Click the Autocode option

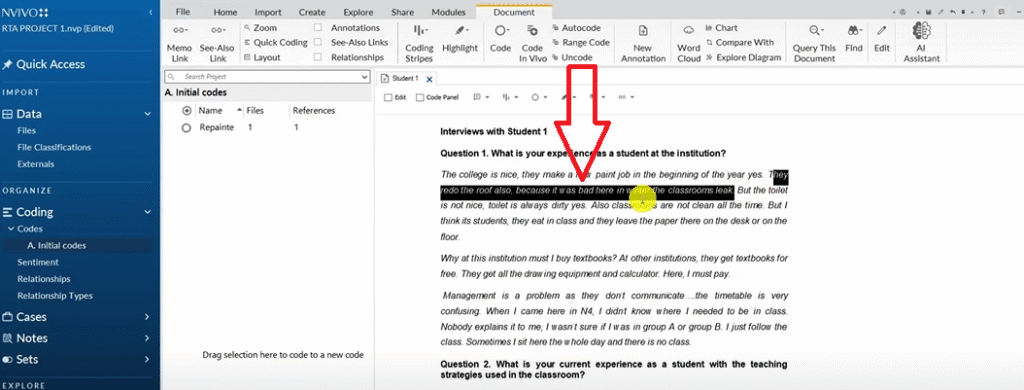(x=576, y=28)
